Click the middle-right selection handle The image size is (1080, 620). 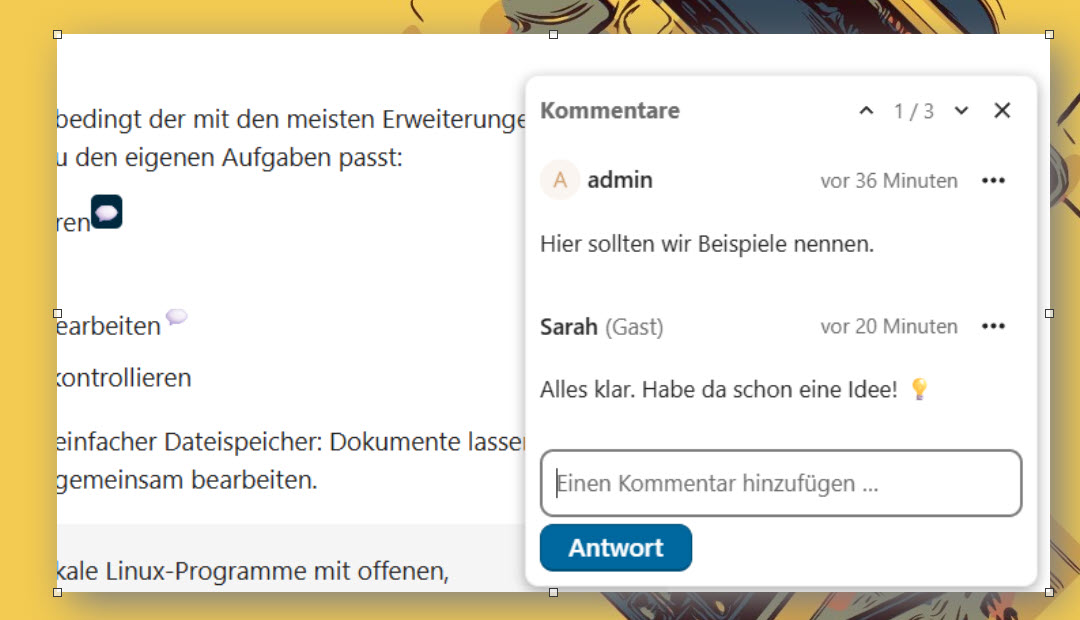coord(1049,313)
